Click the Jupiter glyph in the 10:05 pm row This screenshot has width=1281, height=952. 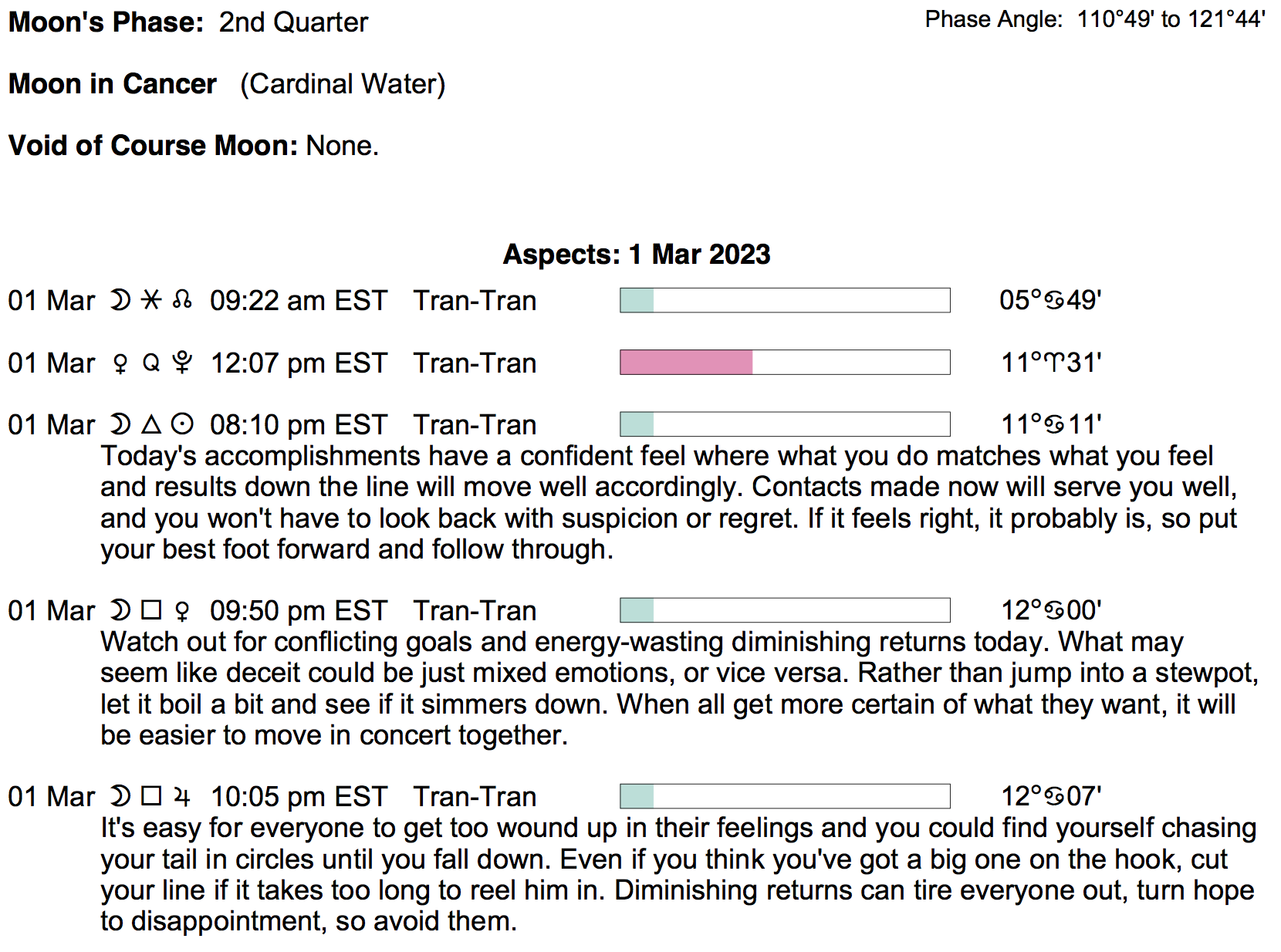182,796
